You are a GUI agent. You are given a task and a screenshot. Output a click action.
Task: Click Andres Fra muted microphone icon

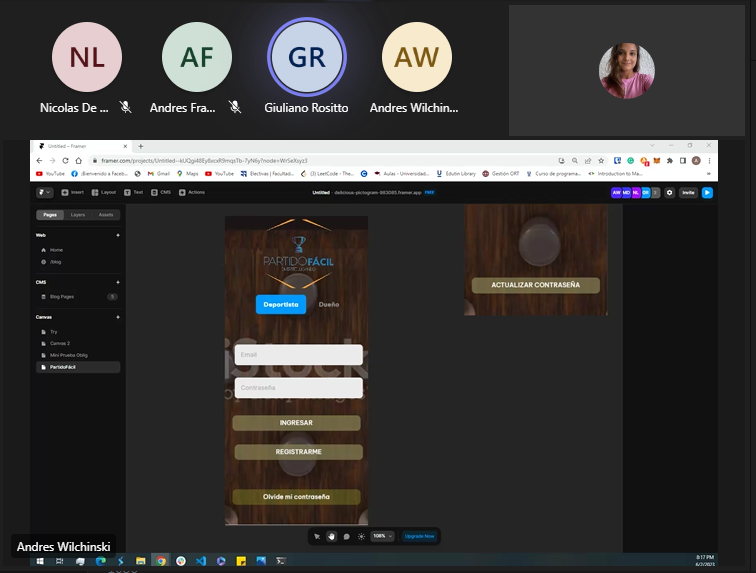235,107
